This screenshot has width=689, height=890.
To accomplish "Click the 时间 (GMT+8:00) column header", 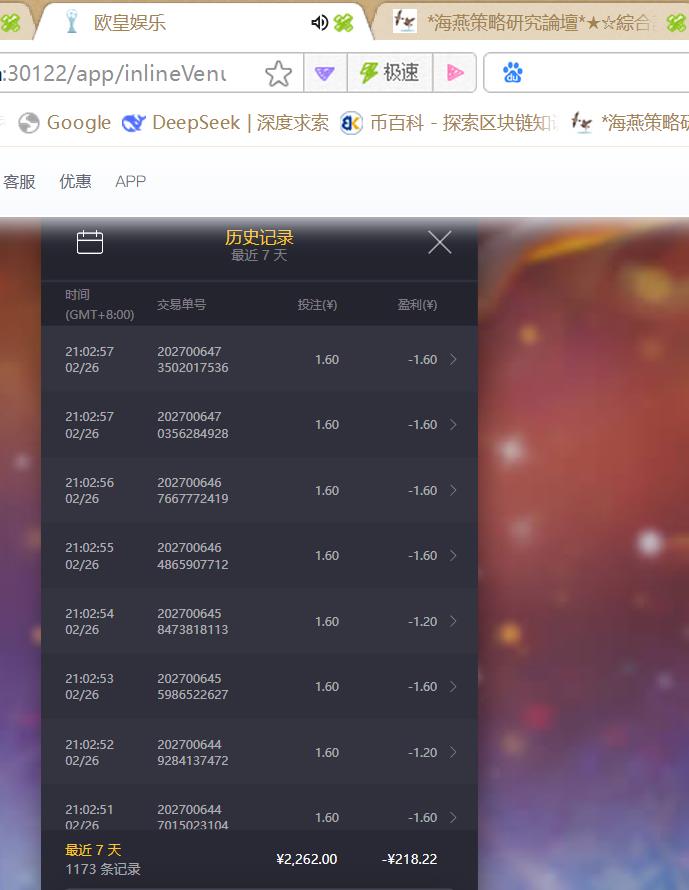I will [x=99, y=304].
